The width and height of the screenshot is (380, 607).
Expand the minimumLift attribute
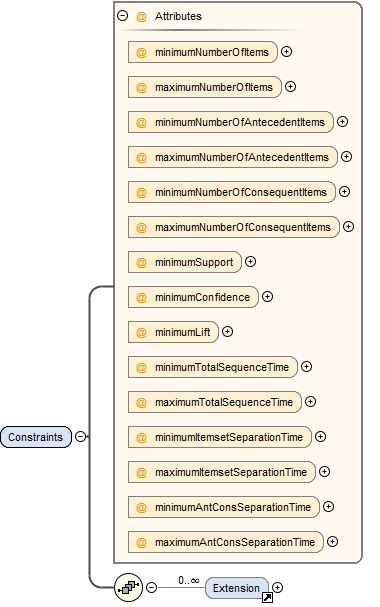point(228,332)
